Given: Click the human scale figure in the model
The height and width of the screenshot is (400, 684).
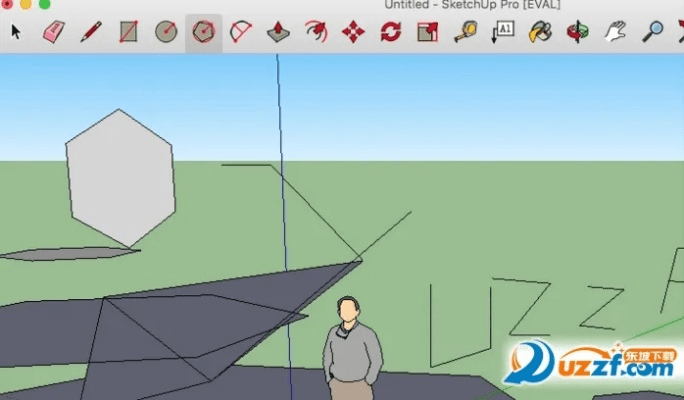Looking at the screenshot, I should coord(351,355).
